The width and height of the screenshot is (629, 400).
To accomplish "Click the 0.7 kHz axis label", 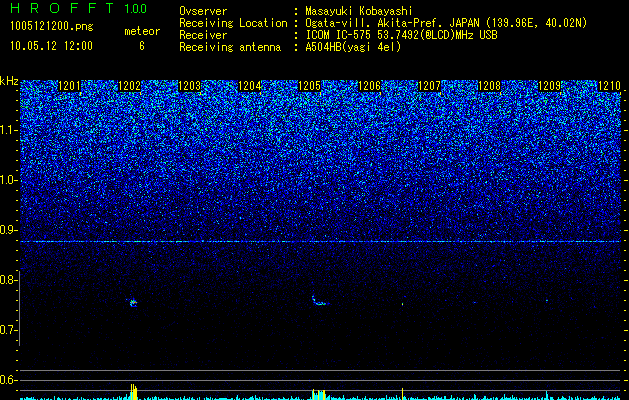I will click(x=9, y=330).
